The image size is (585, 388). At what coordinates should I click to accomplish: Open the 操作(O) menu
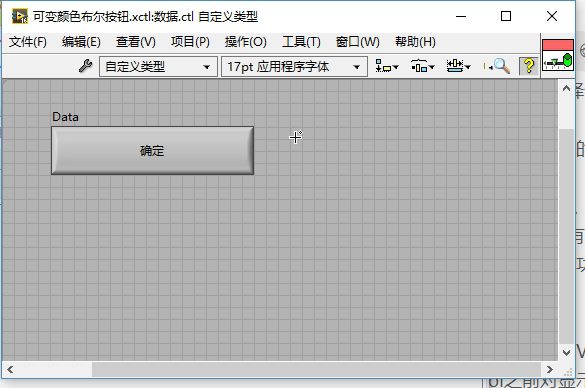tap(245, 42)
